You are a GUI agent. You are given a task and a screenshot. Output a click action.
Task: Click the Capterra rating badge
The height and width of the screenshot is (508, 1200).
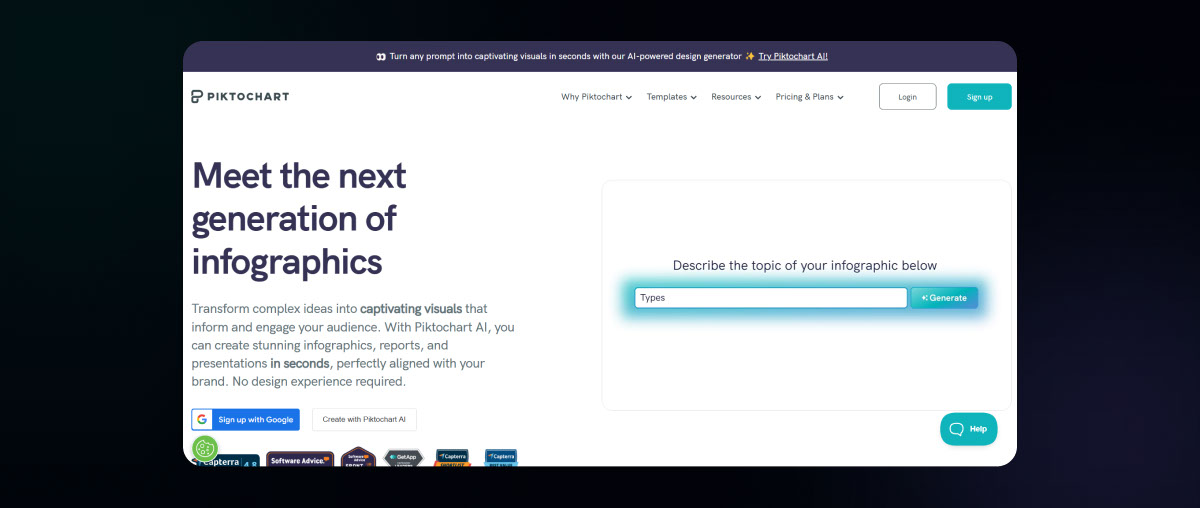coord(227,462)
